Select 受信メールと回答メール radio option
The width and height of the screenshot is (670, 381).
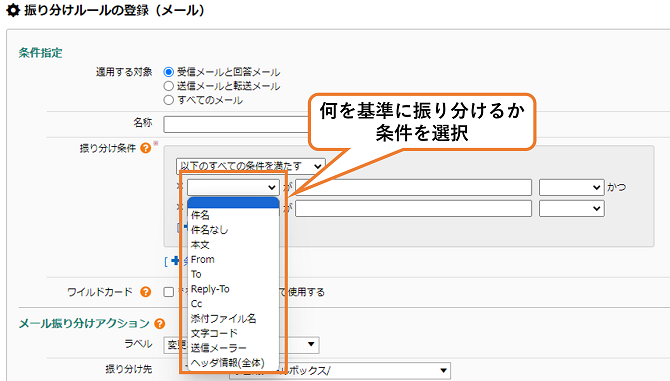pos(169,72)
